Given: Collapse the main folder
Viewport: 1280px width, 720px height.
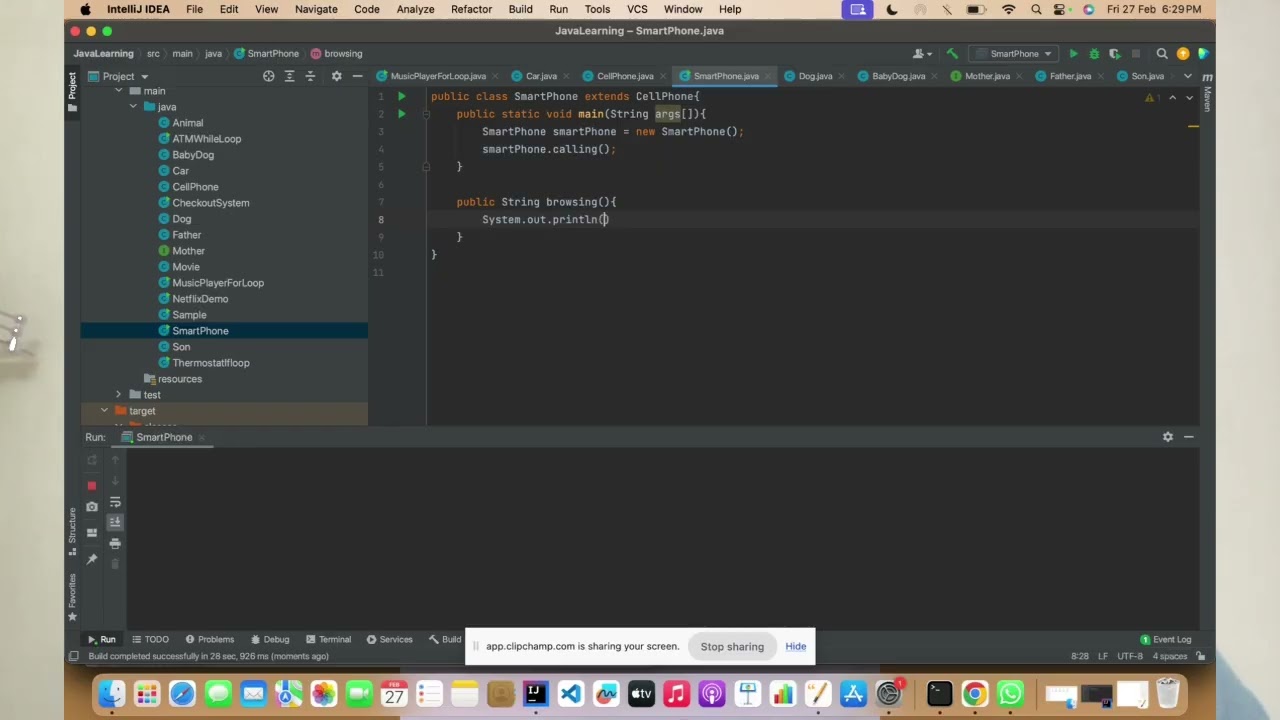Looking at the screenshot, I should (119, 91).
